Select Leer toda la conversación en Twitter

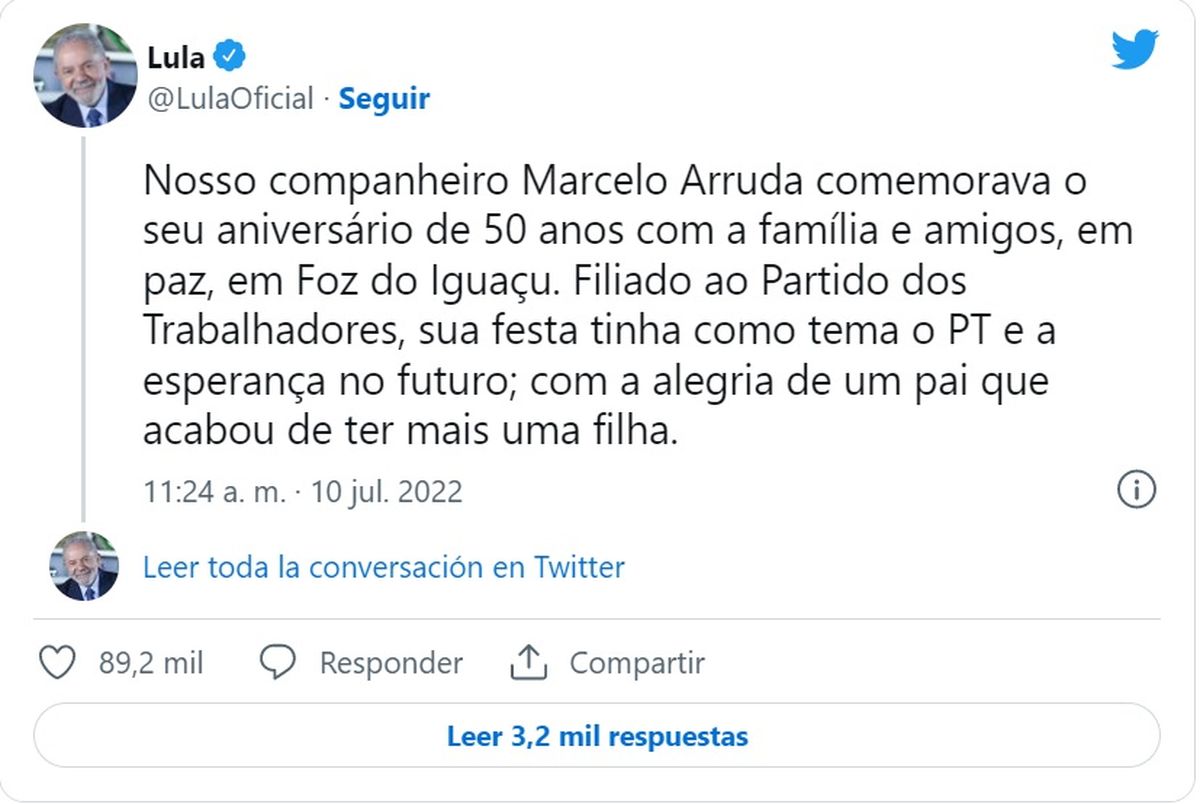(x=383, y=567)
